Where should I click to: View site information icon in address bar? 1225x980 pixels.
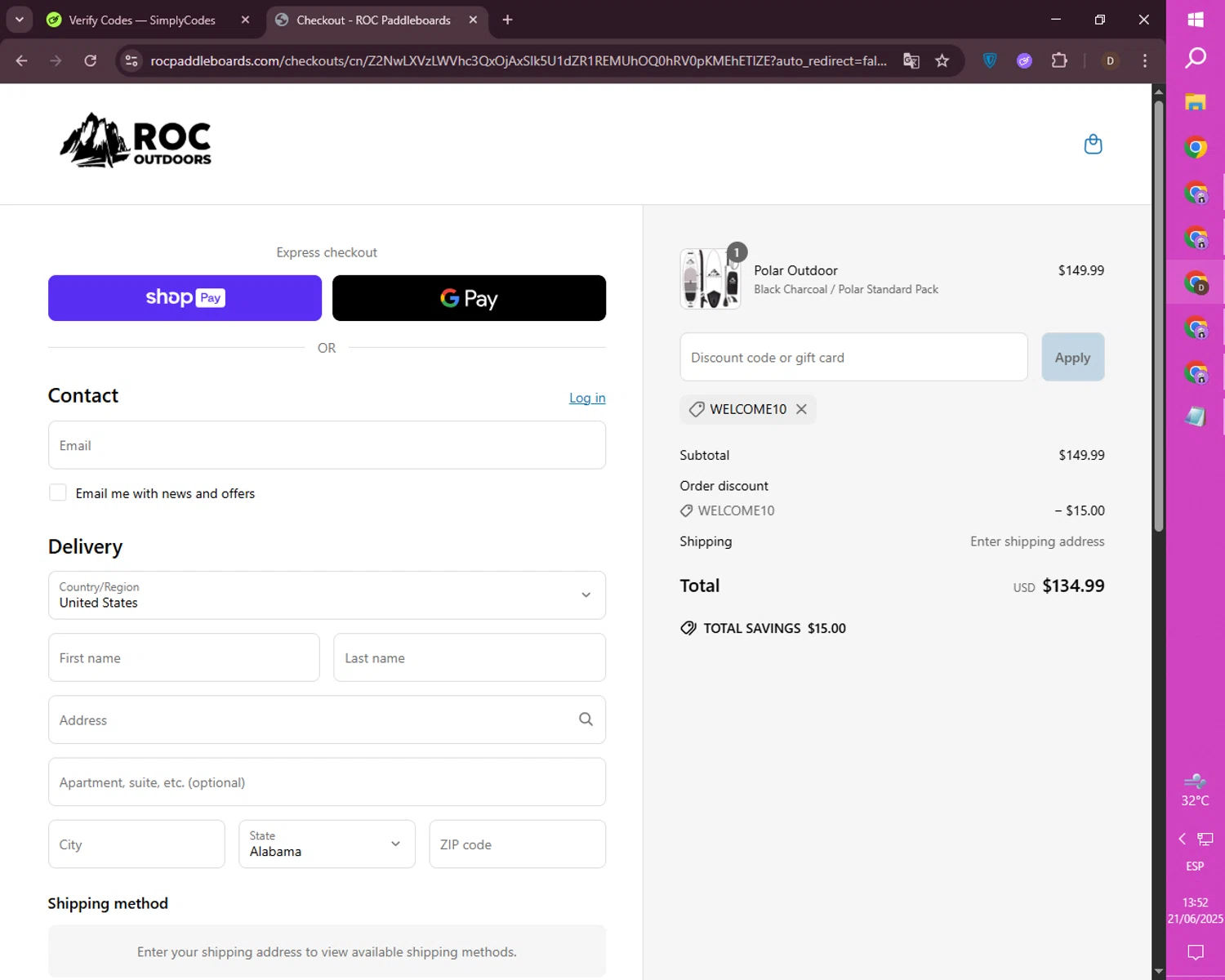tap(131, 60)
